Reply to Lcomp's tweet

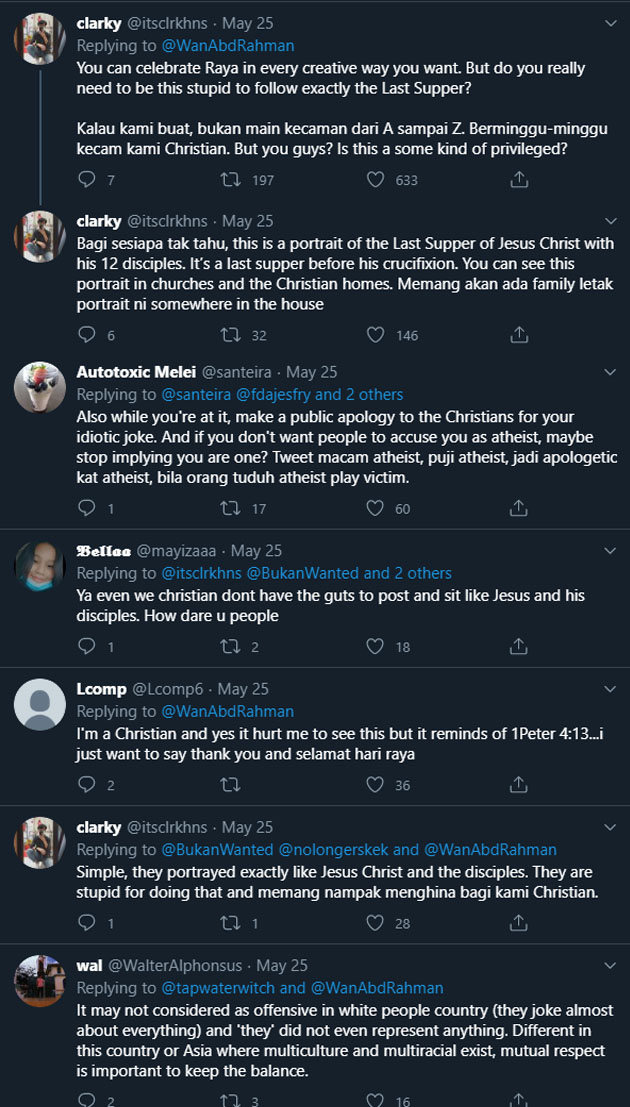87,785
